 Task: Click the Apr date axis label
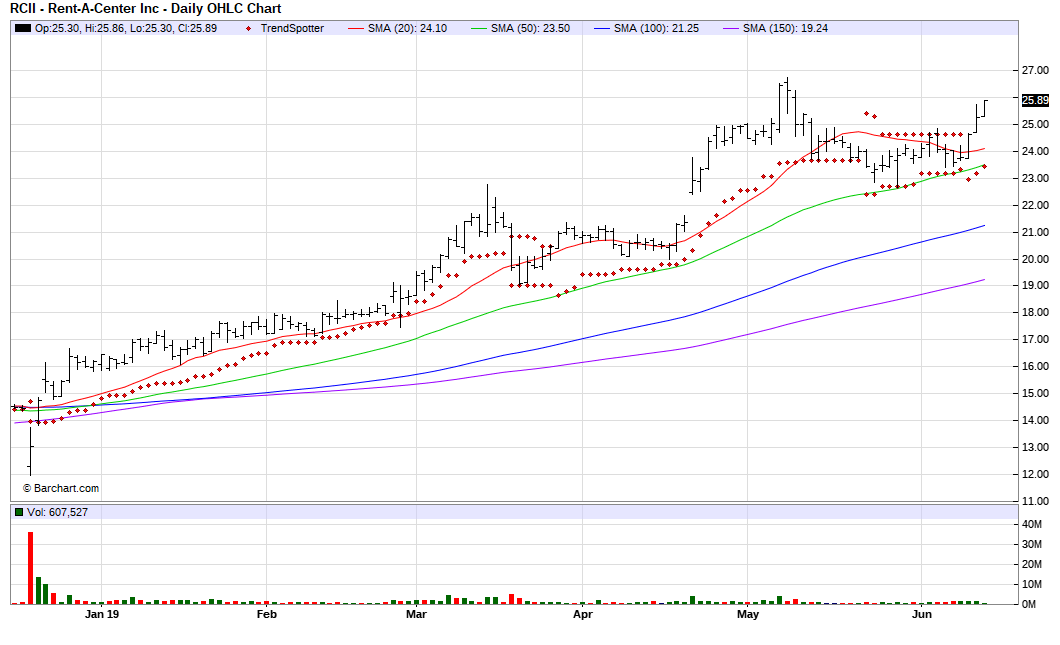pos(583,614)
